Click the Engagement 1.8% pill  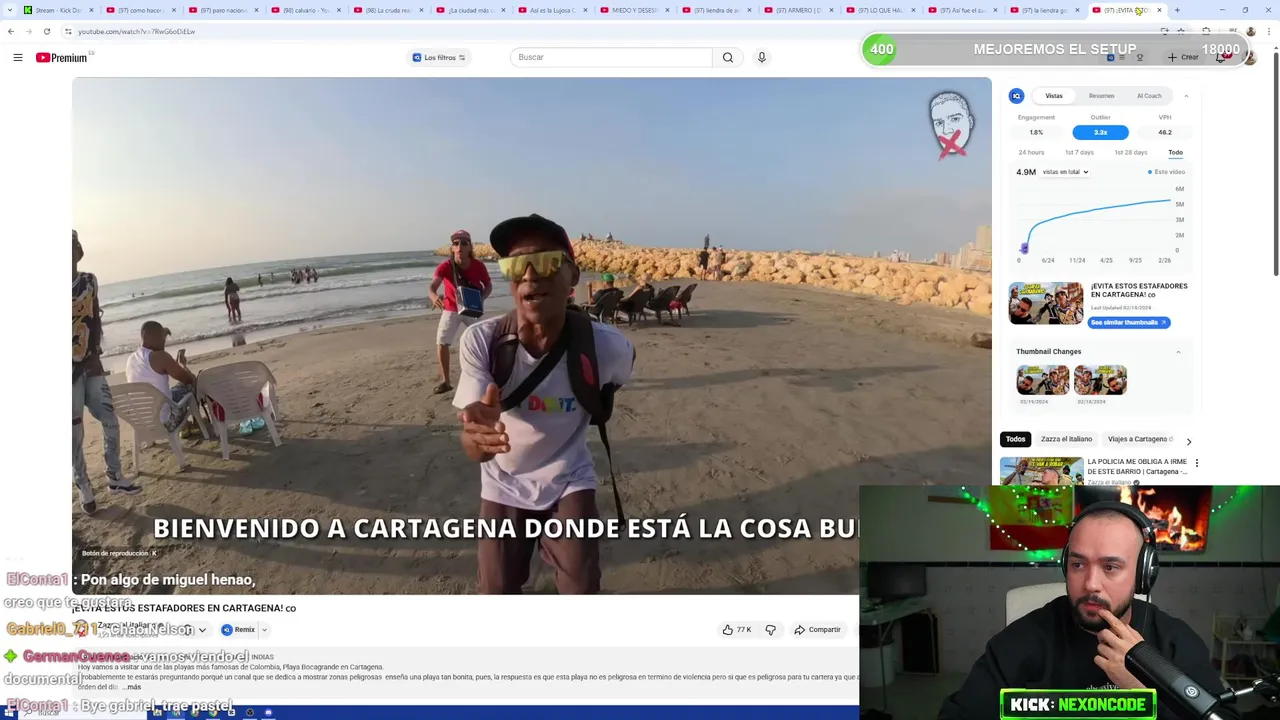tap(1036, 132)
